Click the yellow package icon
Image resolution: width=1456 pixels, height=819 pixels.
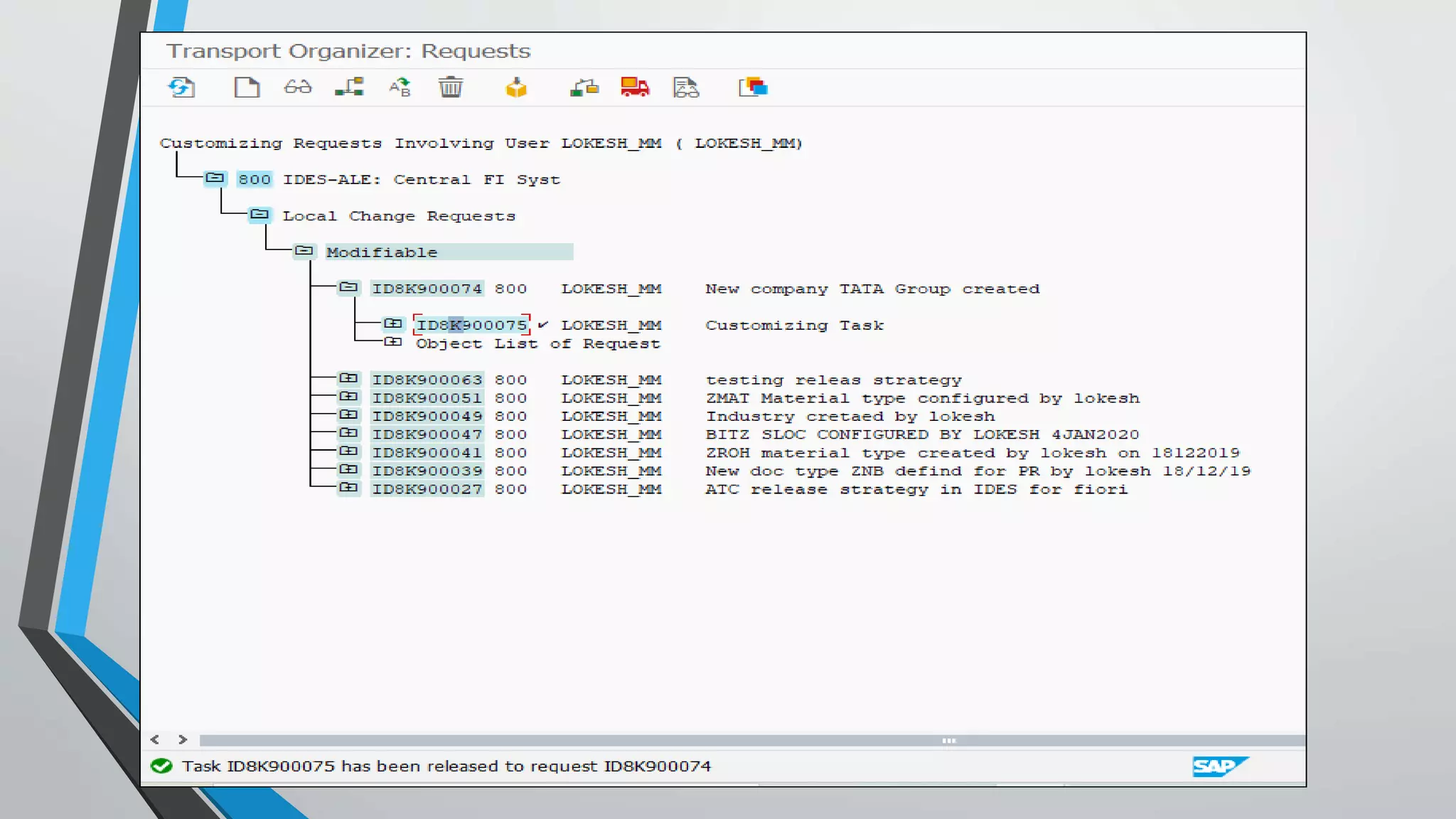[516, 87]
